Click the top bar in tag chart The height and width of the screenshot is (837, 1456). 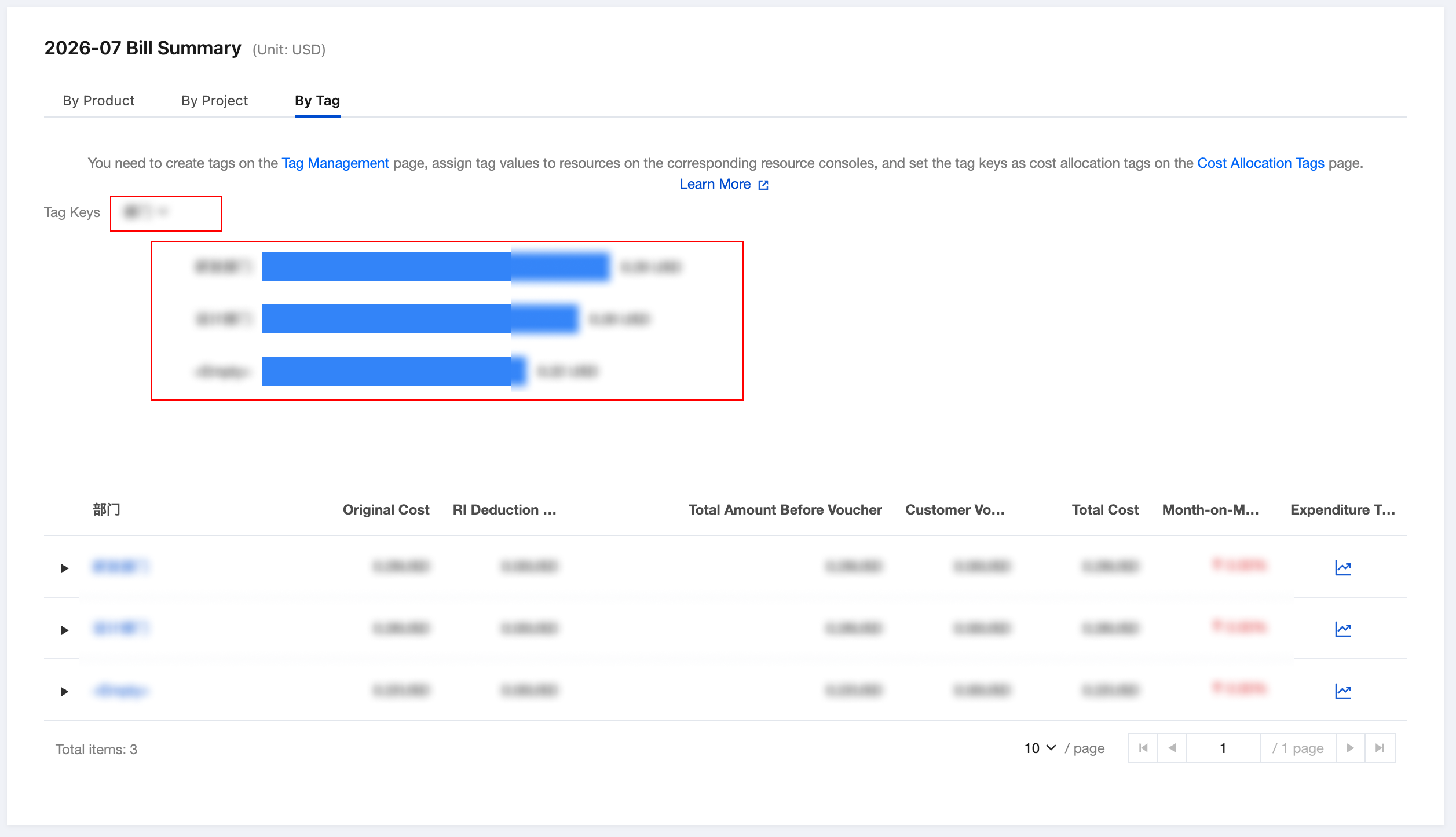(x=436, y=267)
